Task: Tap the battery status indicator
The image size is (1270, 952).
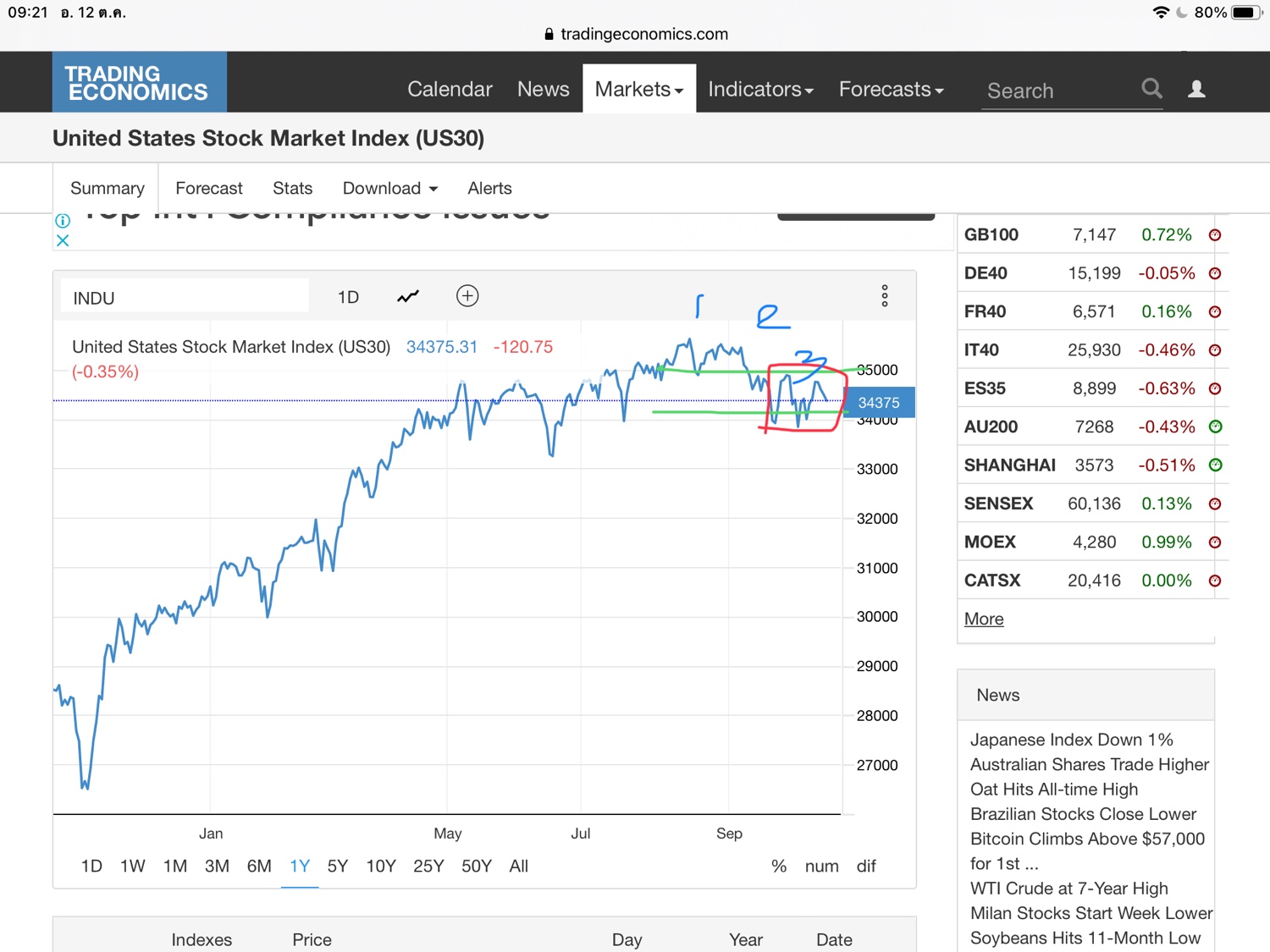Action: 1246,13
